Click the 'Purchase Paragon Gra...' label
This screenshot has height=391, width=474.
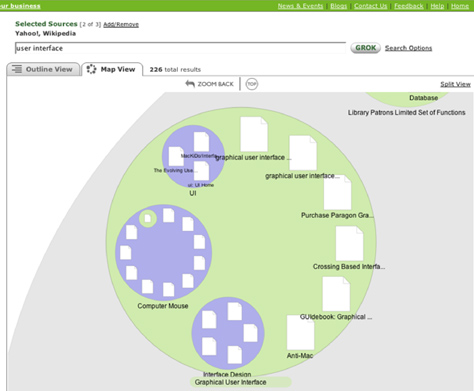(x=337, y=215)
